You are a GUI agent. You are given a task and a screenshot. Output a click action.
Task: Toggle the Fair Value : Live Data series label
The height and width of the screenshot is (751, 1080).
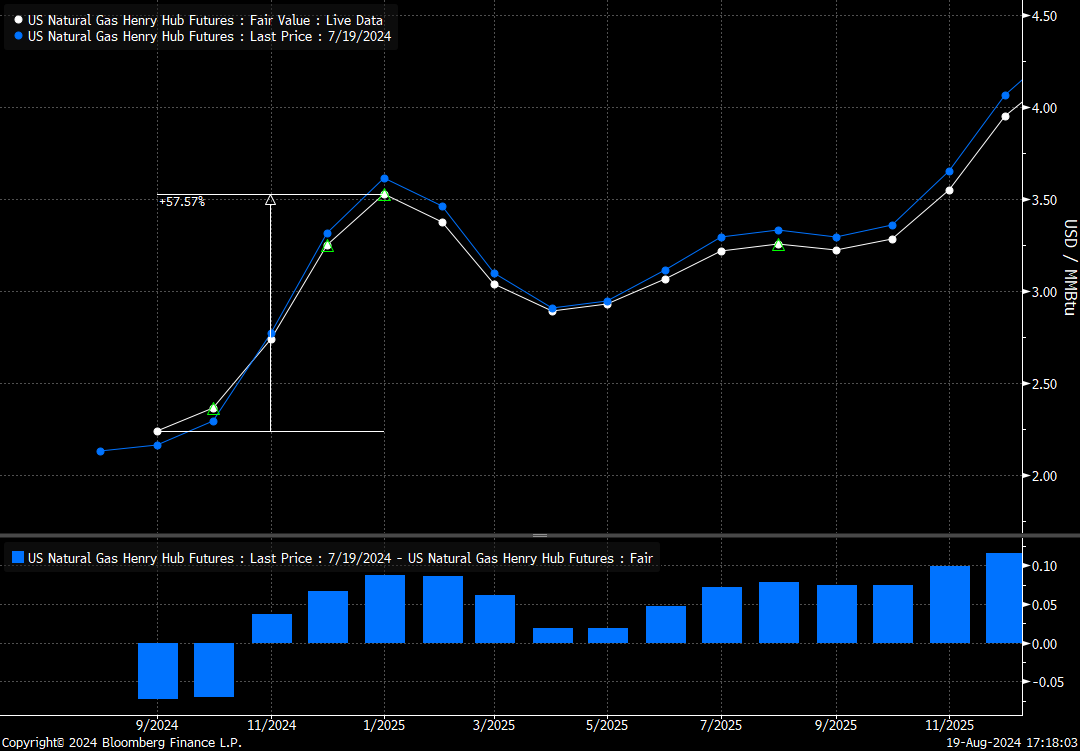pos(205,20)
